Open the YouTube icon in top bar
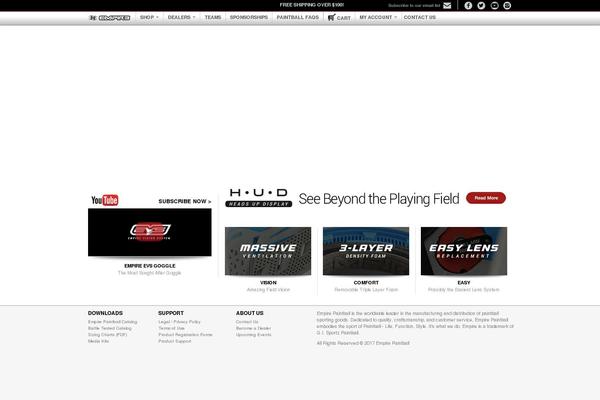Image resolution: width=600 pixels, height=400 pixels. [x=494, y=5]
